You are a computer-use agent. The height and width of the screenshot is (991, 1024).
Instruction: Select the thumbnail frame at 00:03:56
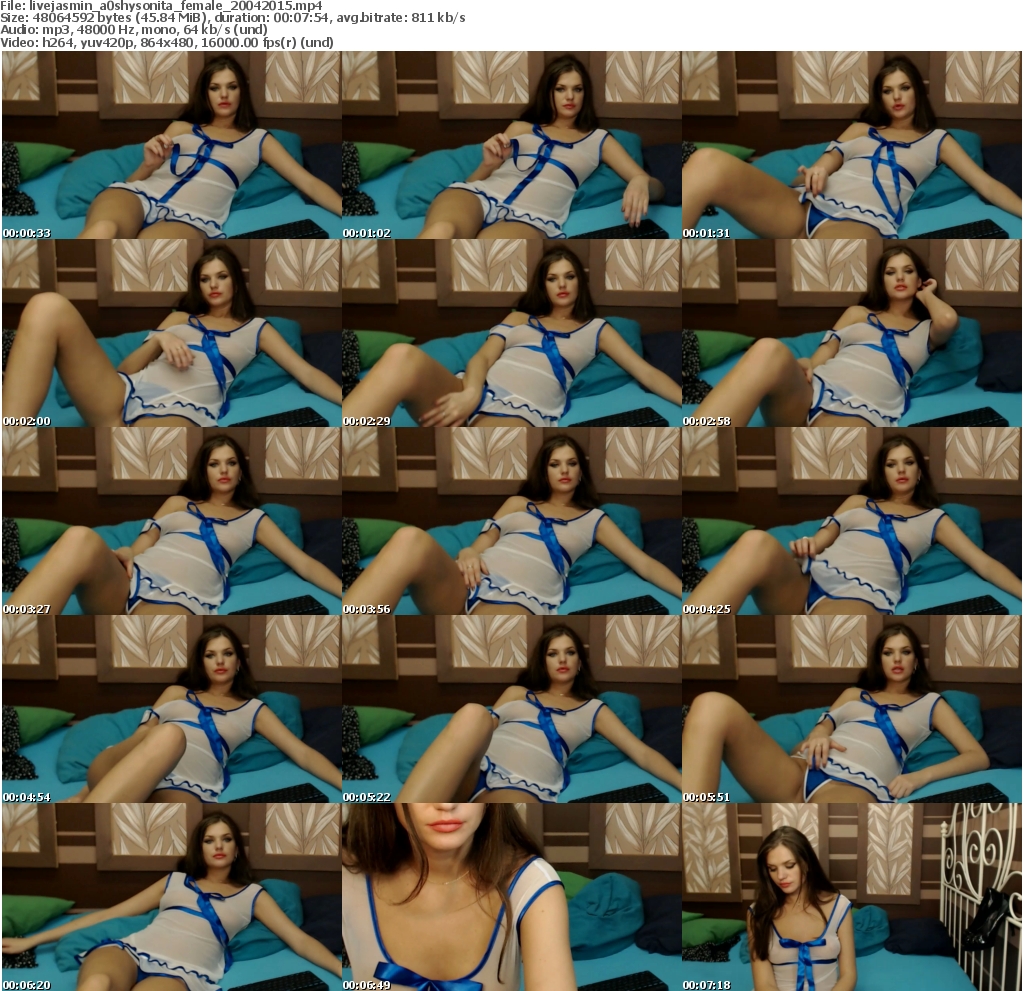coord(511,521)
